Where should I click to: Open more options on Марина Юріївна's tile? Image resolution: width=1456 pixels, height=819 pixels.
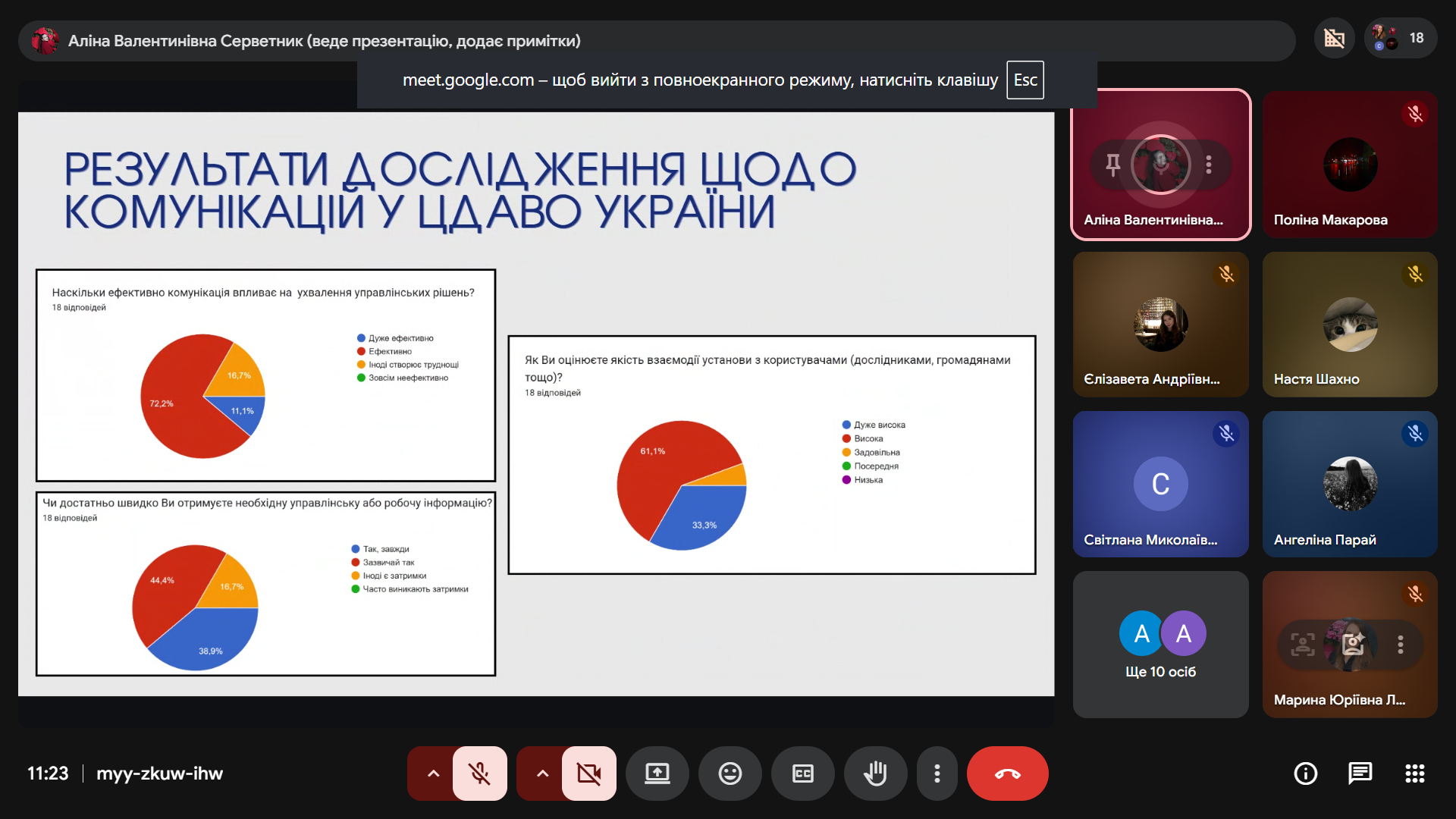tap(1401, 645)
